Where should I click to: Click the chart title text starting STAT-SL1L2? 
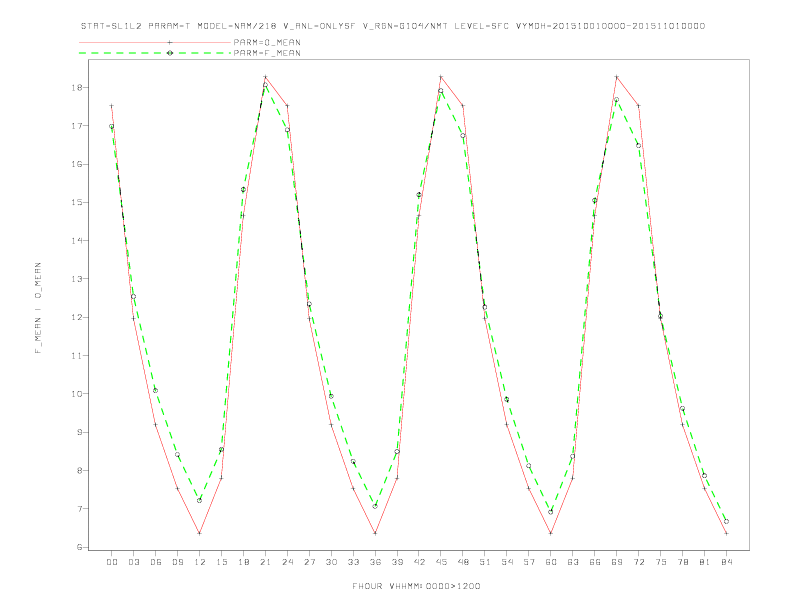[392, 26]
